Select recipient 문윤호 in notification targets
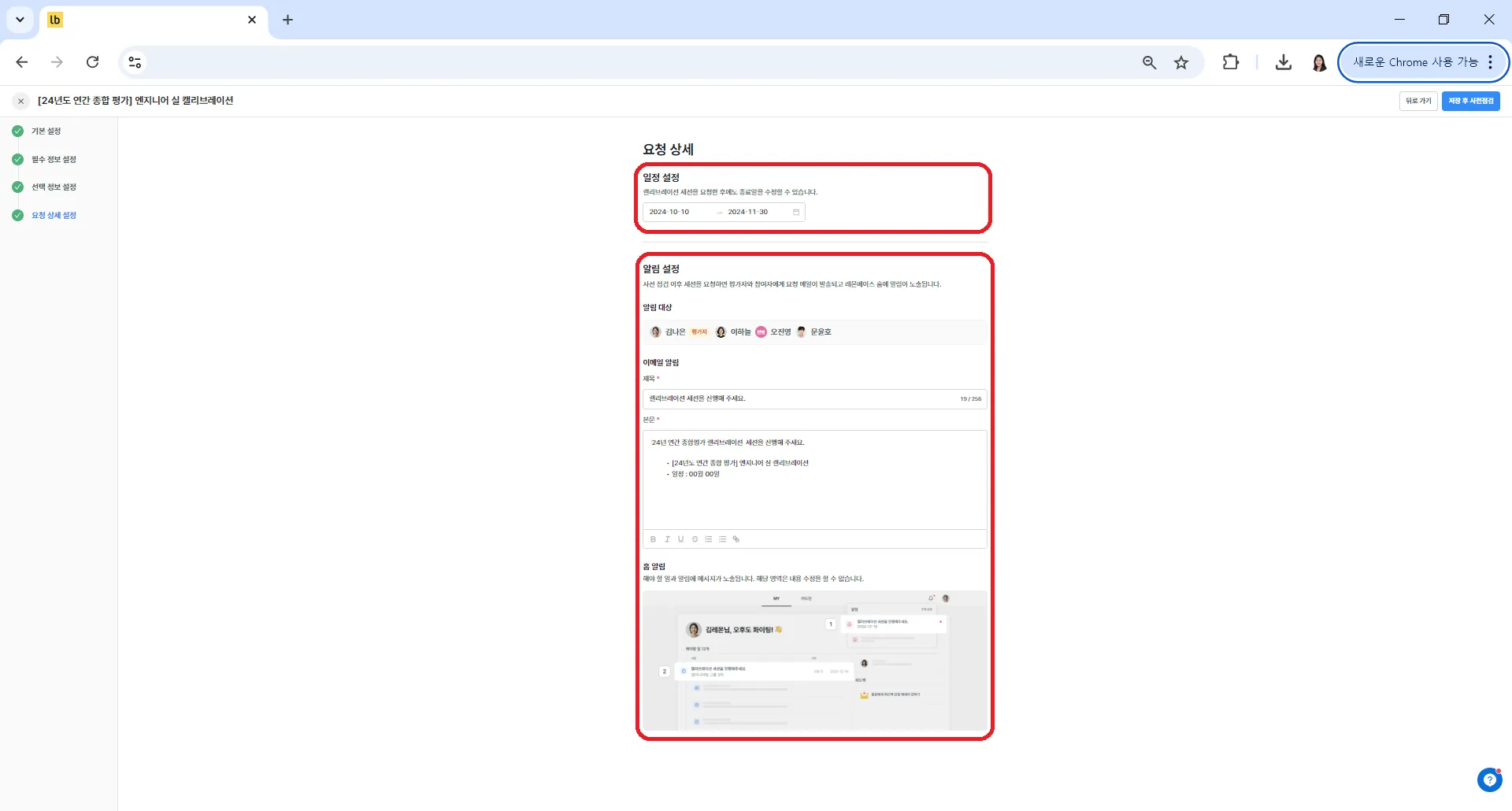1512x811 pixels. coord(813,332)
